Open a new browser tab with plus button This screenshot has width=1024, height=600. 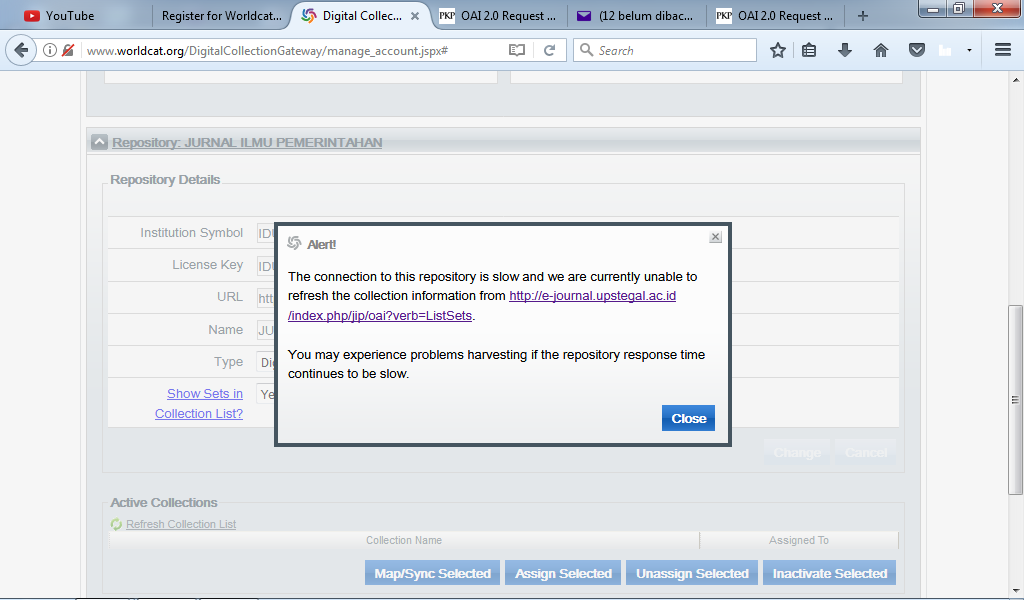point(863,16)
